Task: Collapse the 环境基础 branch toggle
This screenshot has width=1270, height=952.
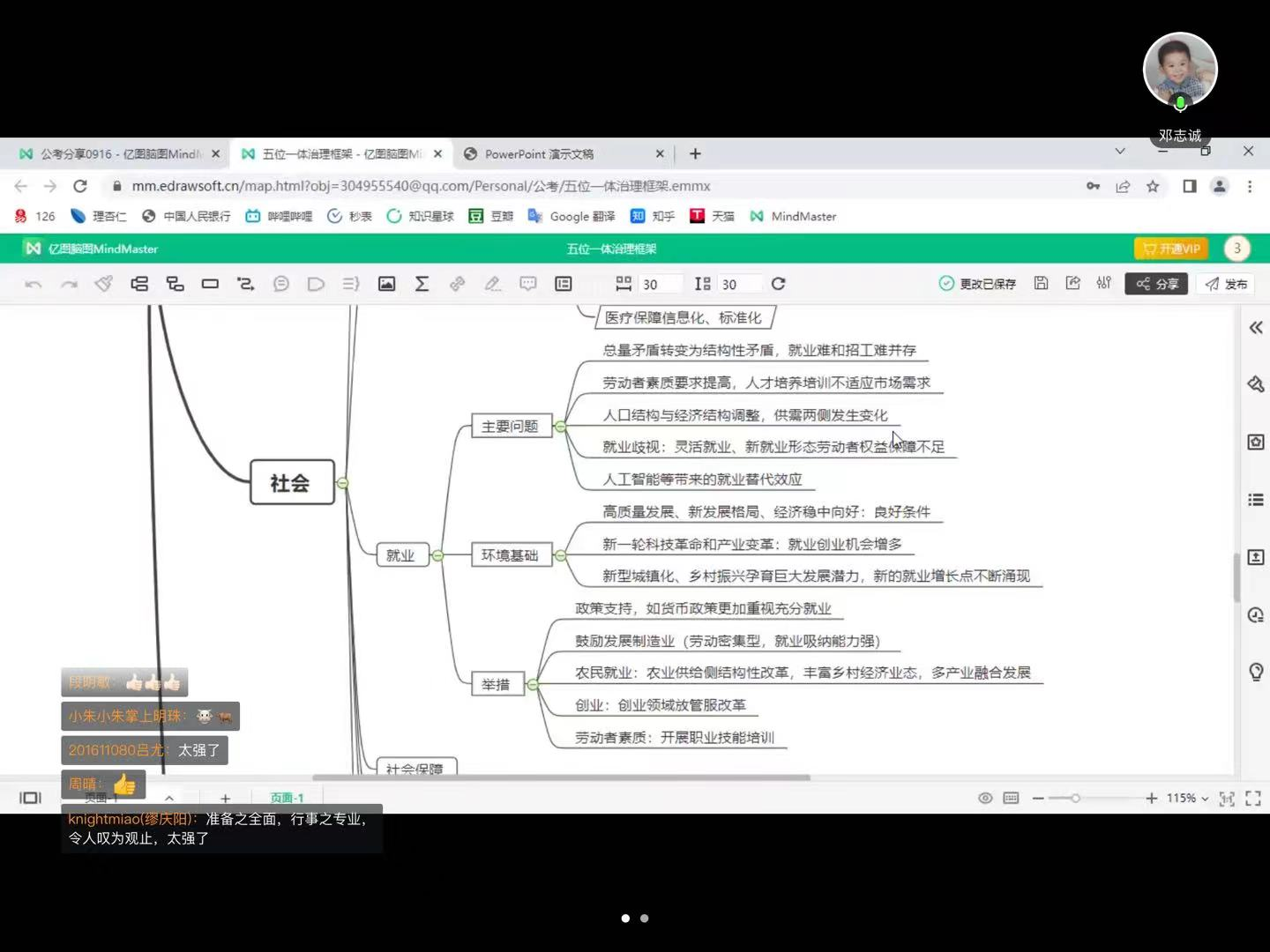Action: point(560,555)
